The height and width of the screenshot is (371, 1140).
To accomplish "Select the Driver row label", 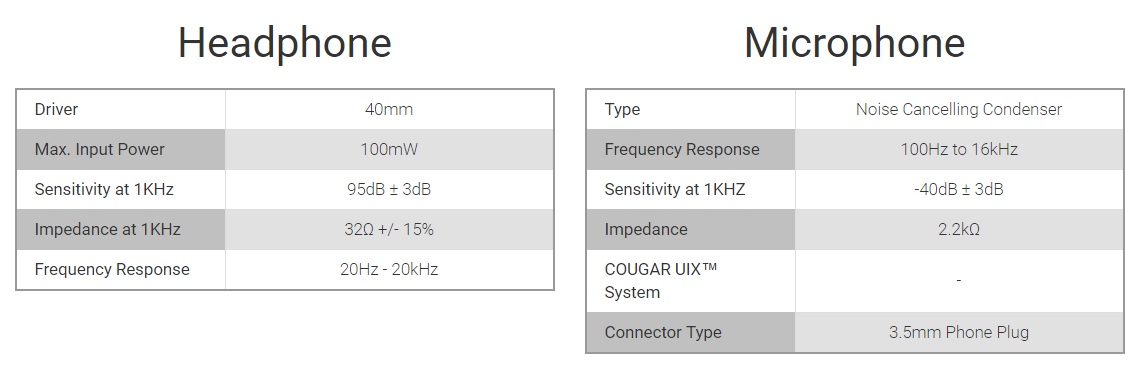I will point(56,109).
